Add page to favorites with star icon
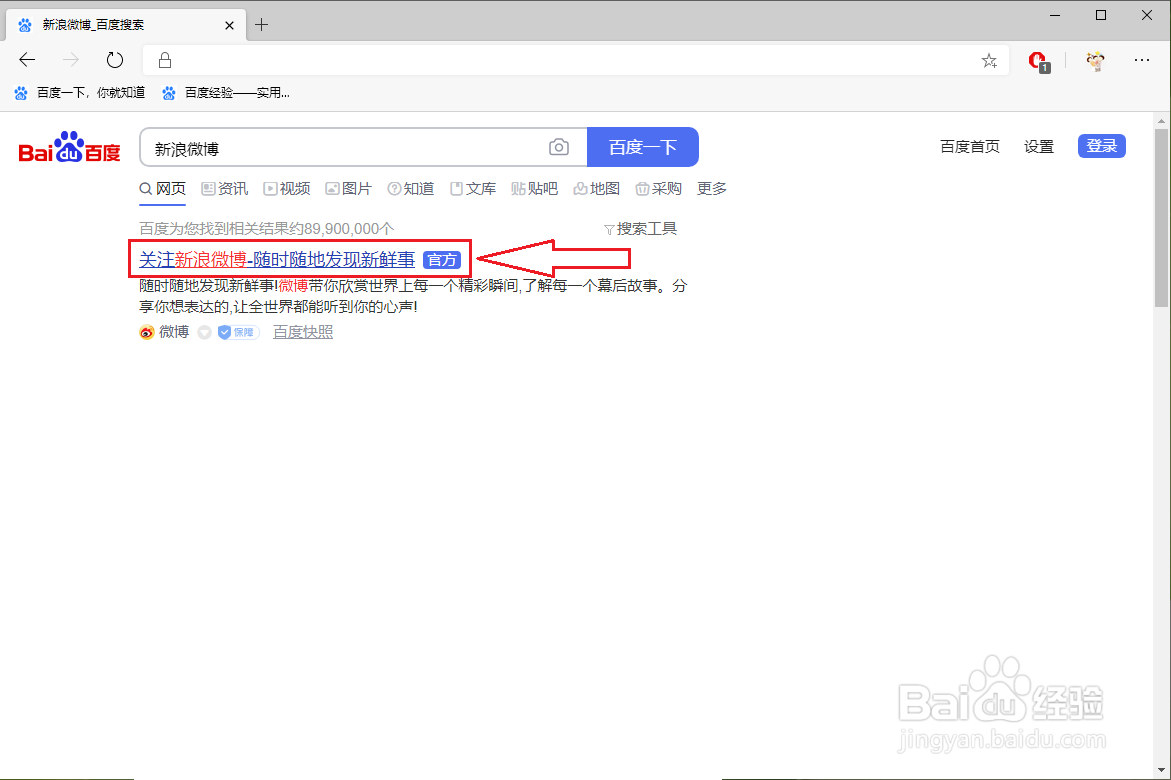1171x780 pixels. coord(990,61)
